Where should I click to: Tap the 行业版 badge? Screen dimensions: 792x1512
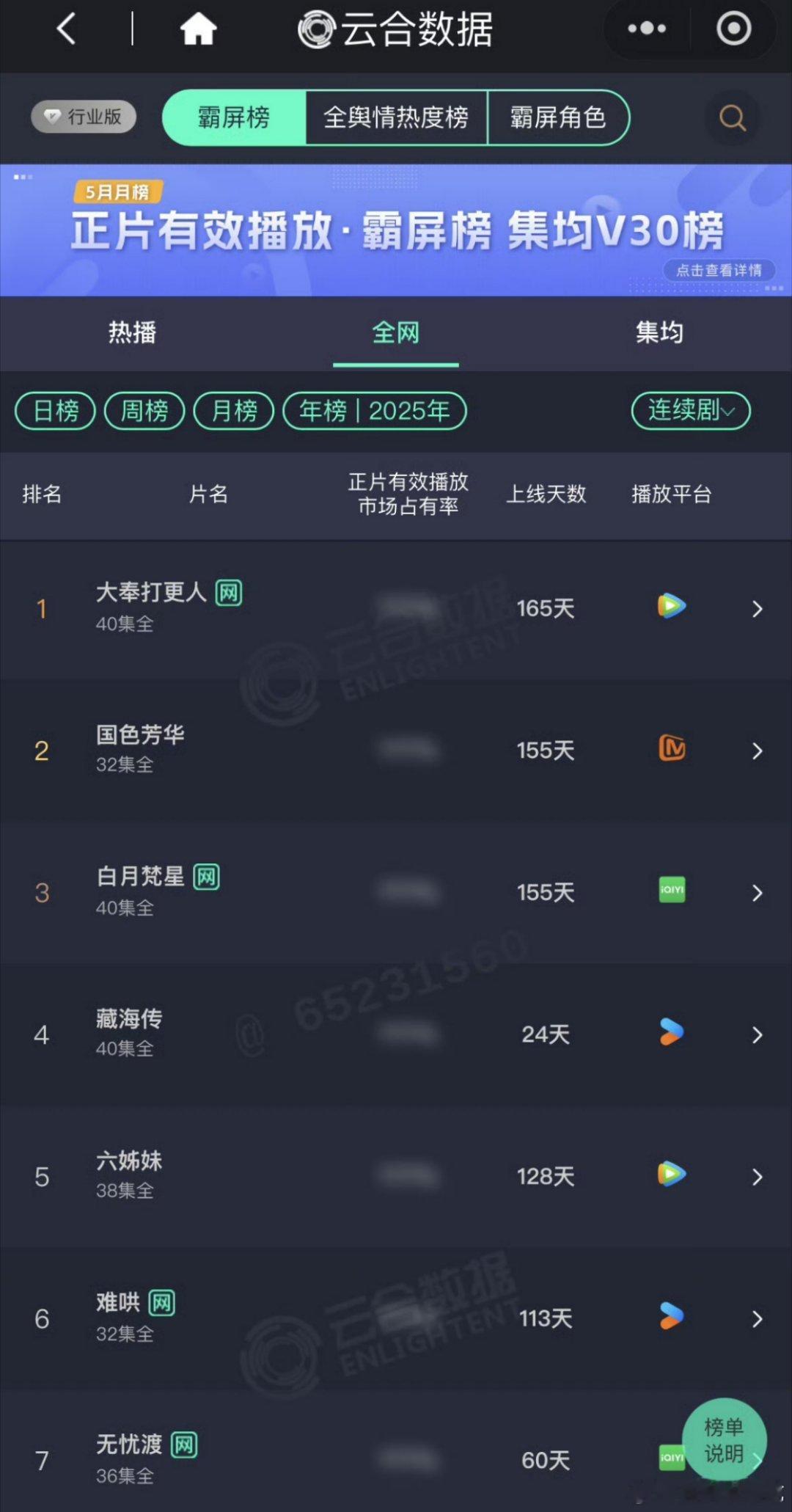[84, 117]
